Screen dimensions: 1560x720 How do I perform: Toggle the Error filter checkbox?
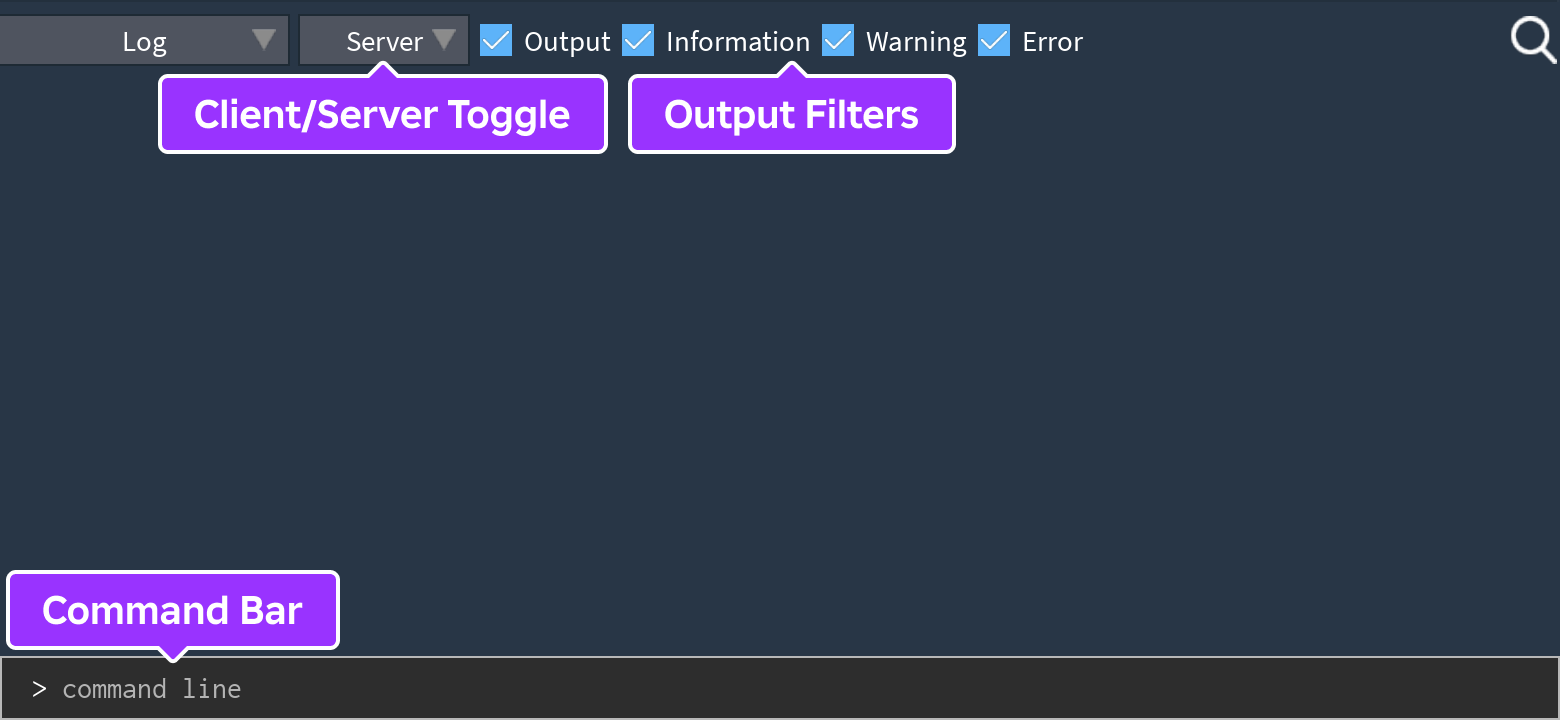(994, 41)
